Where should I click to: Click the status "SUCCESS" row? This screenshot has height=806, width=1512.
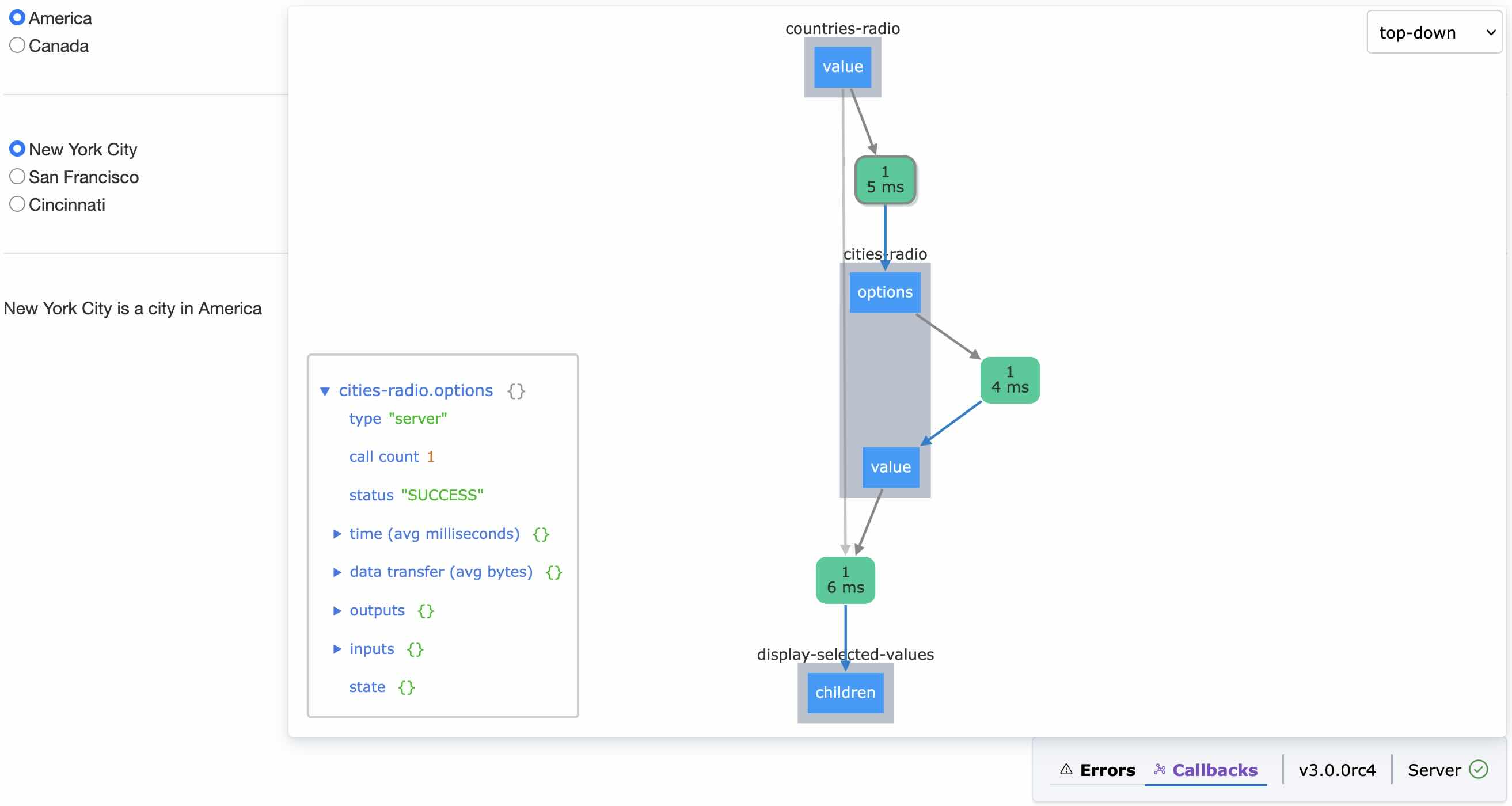pyautogui.click(x=416, y=495)
